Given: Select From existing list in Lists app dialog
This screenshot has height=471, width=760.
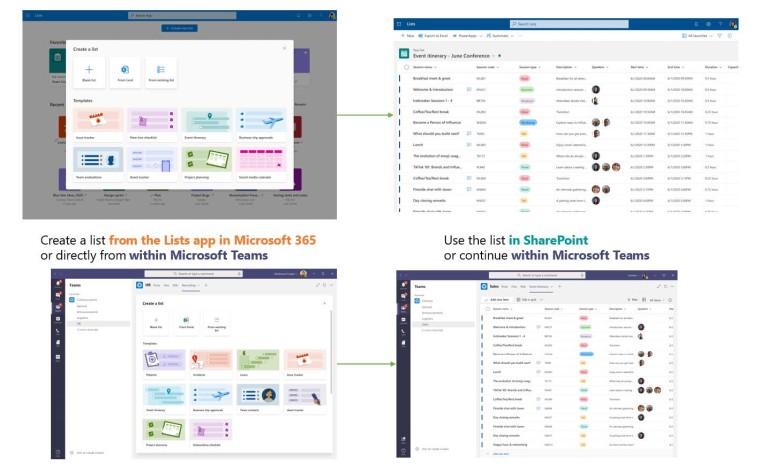Looking at the screenshot, I should click(x=161, y=73).
